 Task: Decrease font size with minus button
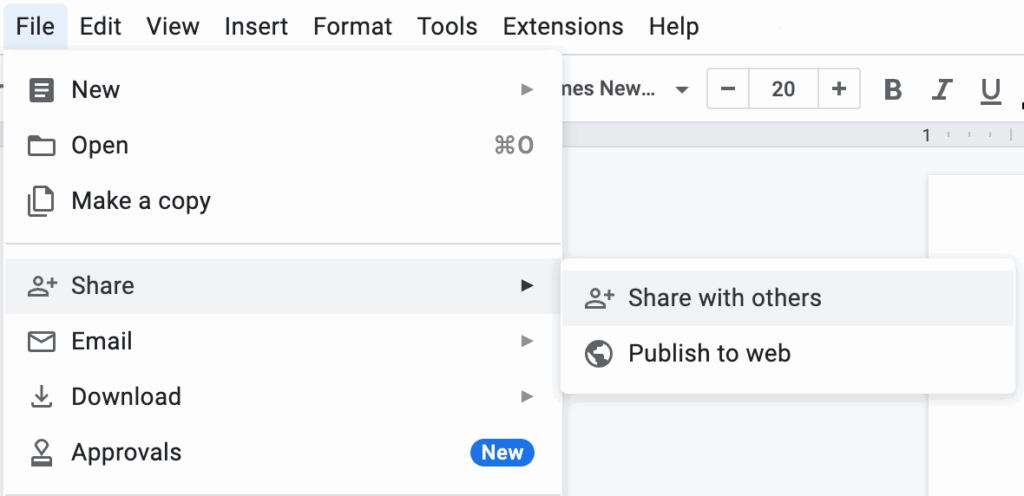pos(728,90)
